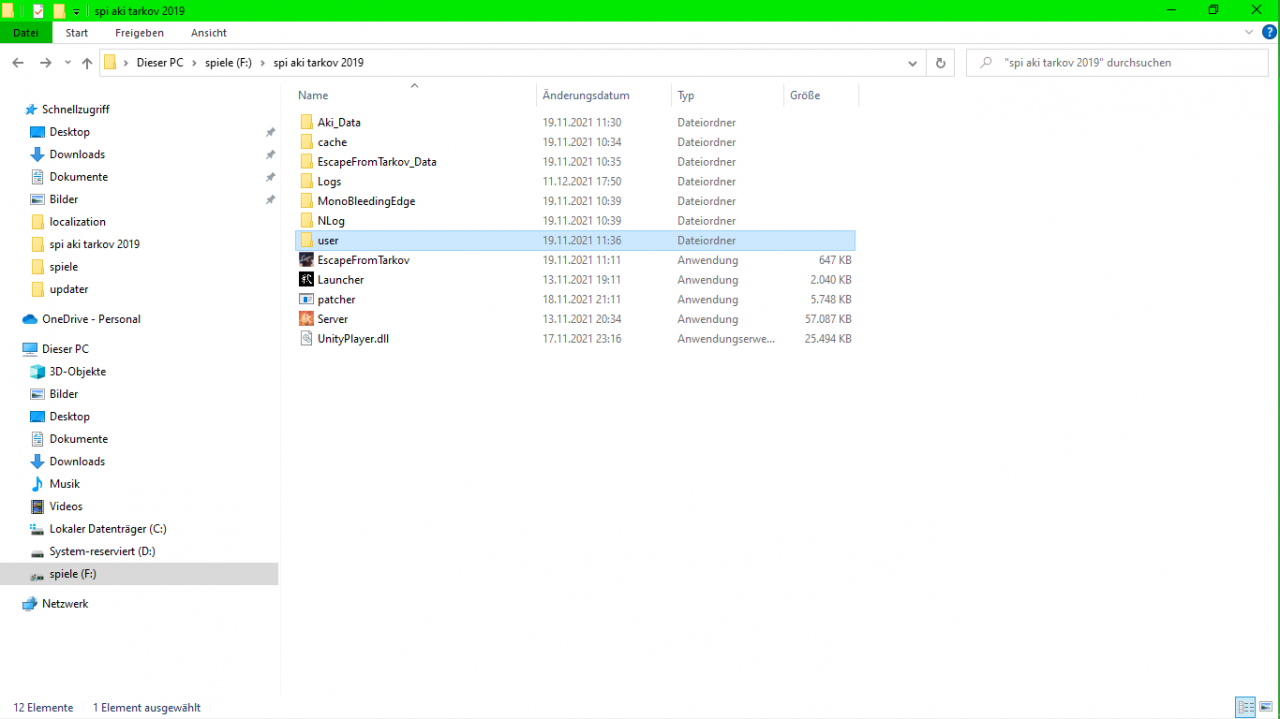Open the Freigeben ribbon tab

click(x=139, y=32)
